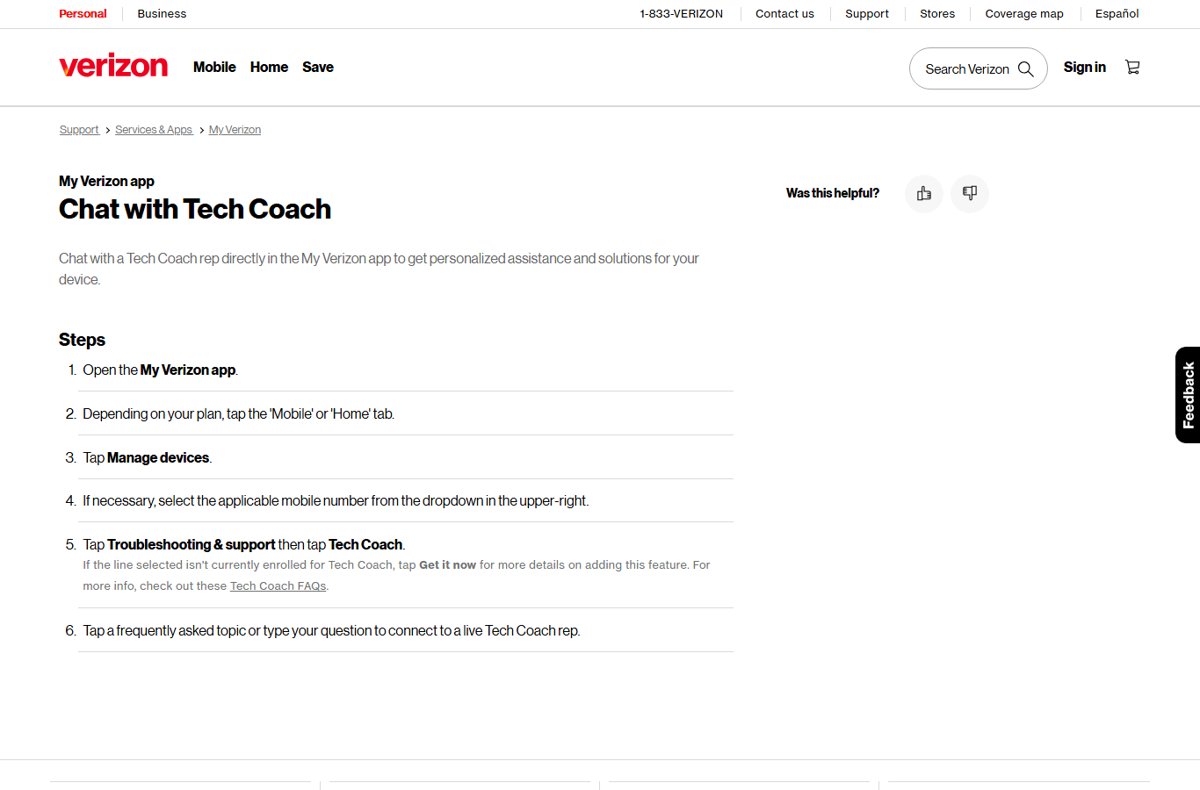The image size is (1200, 790).
Task: Go to Verizon home via the logo
Action: [x=113, y=66]
